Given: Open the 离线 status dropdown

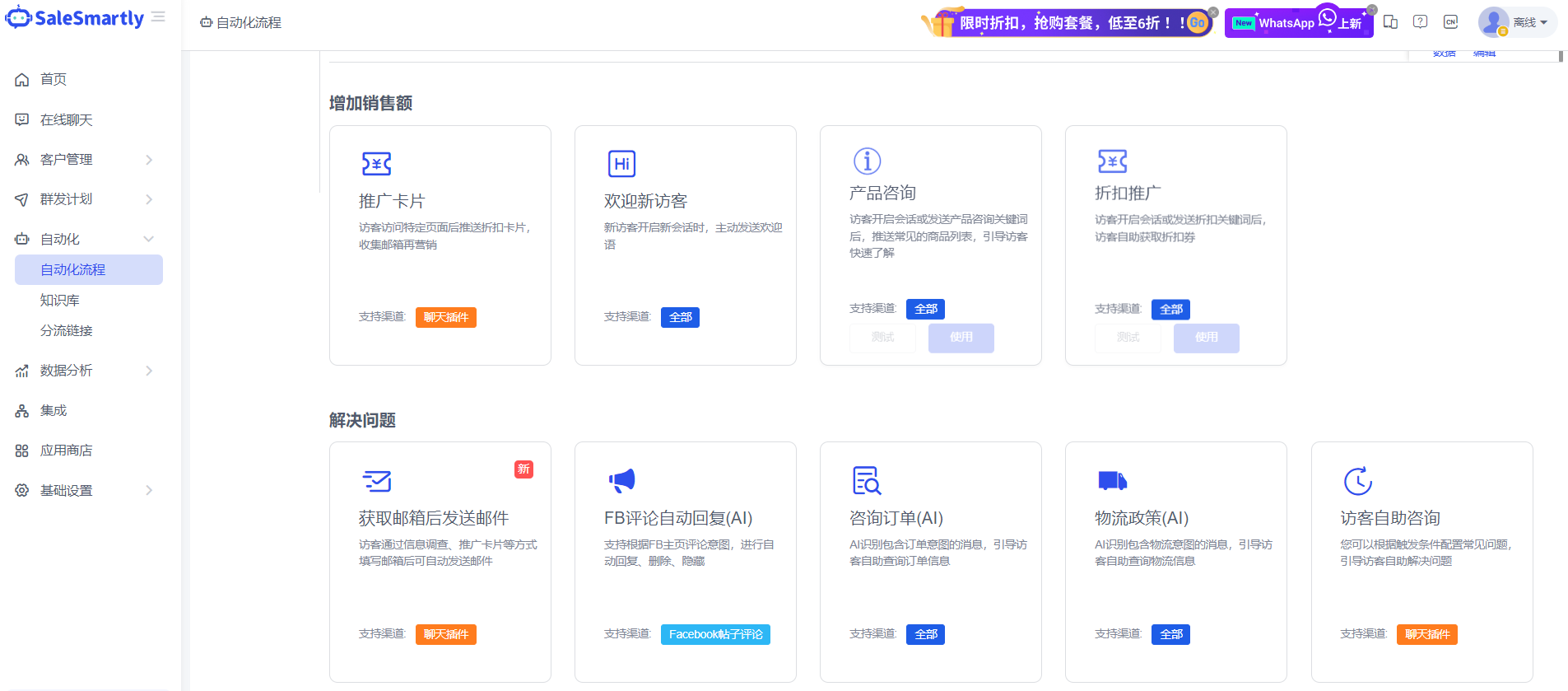Looking at the screenshot, I should tap(1530, 22).
